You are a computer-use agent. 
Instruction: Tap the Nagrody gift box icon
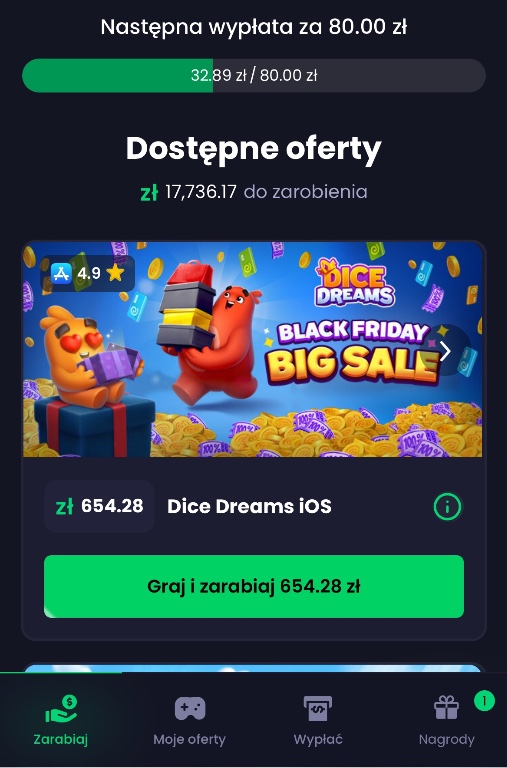tap(446, 708)
